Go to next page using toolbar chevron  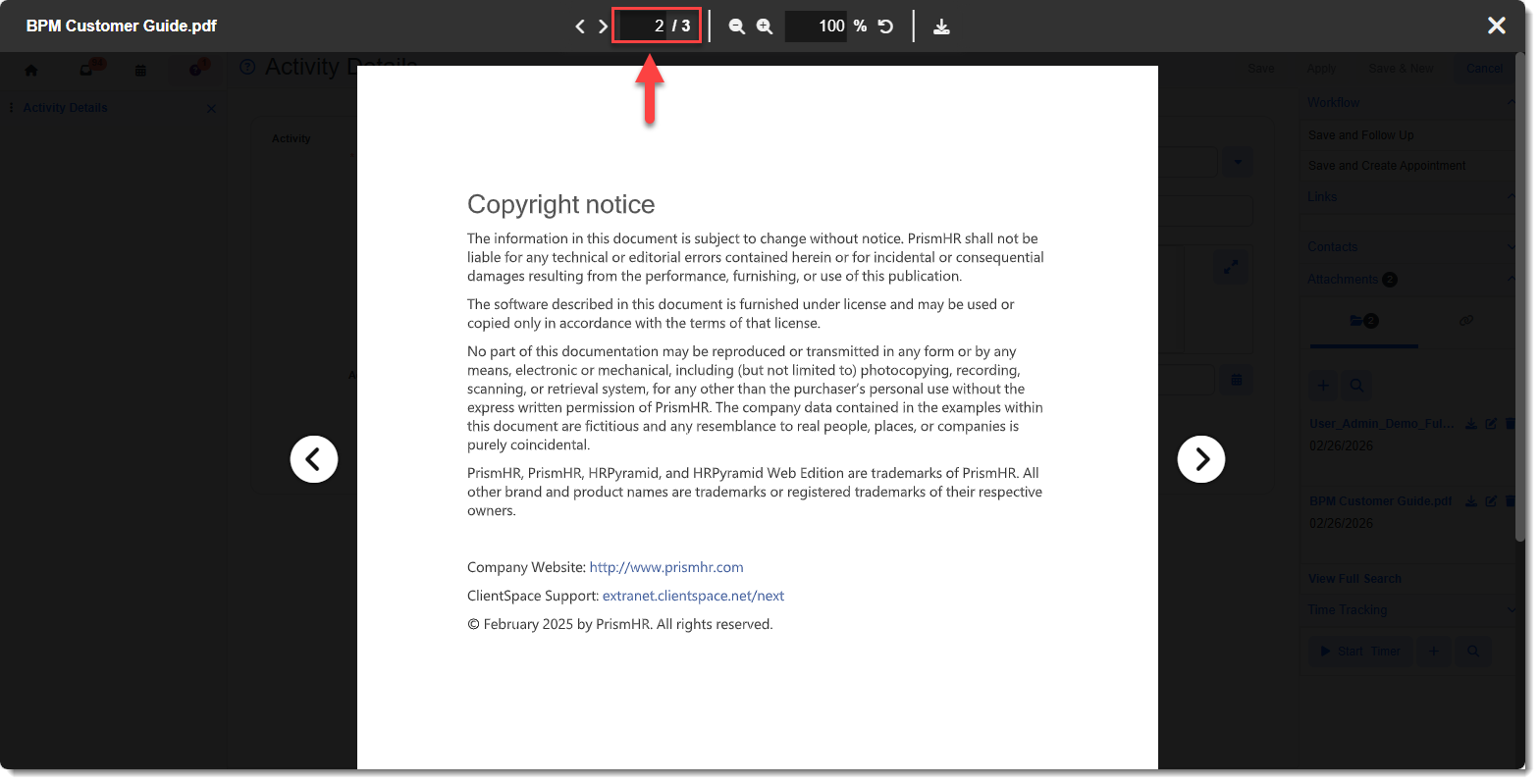[x=604, y=26]
